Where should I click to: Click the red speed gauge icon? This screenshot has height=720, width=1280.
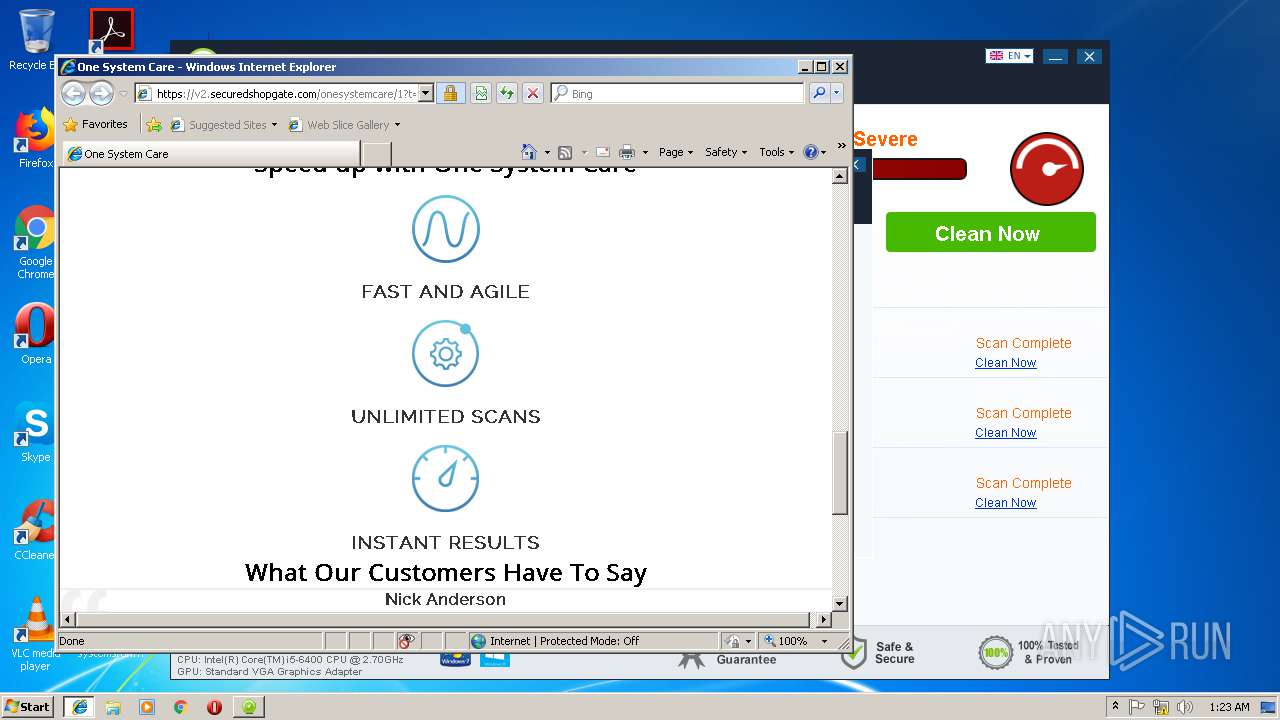click(1047, 169)
